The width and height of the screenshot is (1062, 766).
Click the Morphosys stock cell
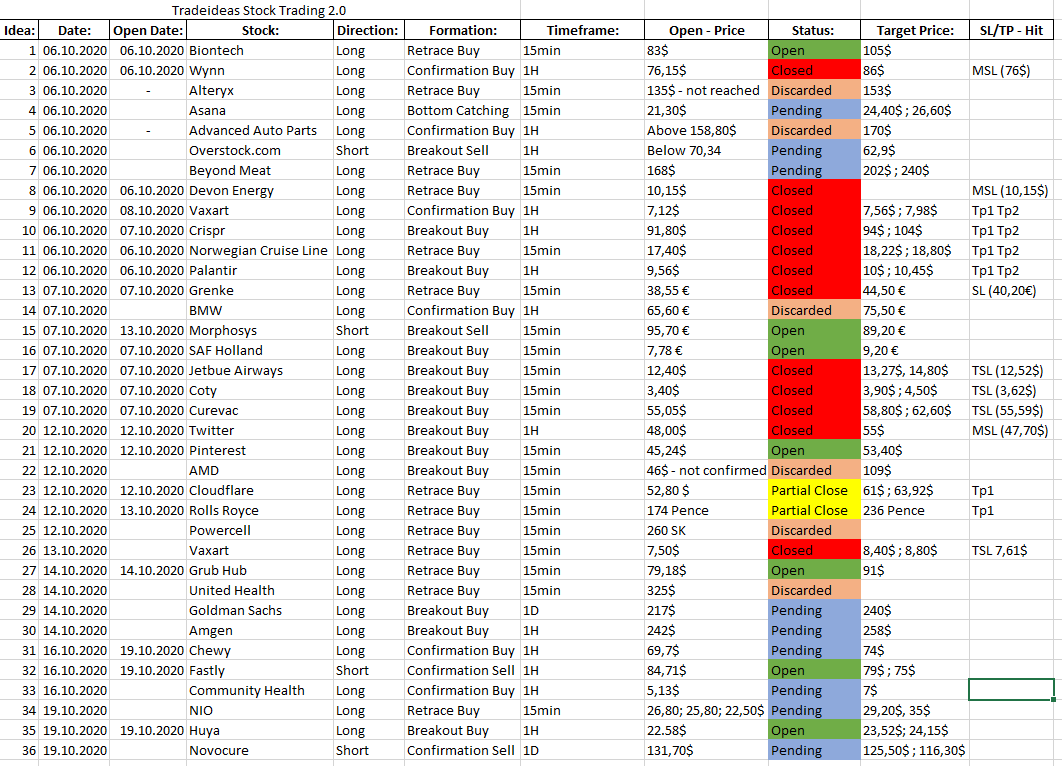(x=260, y=331)
